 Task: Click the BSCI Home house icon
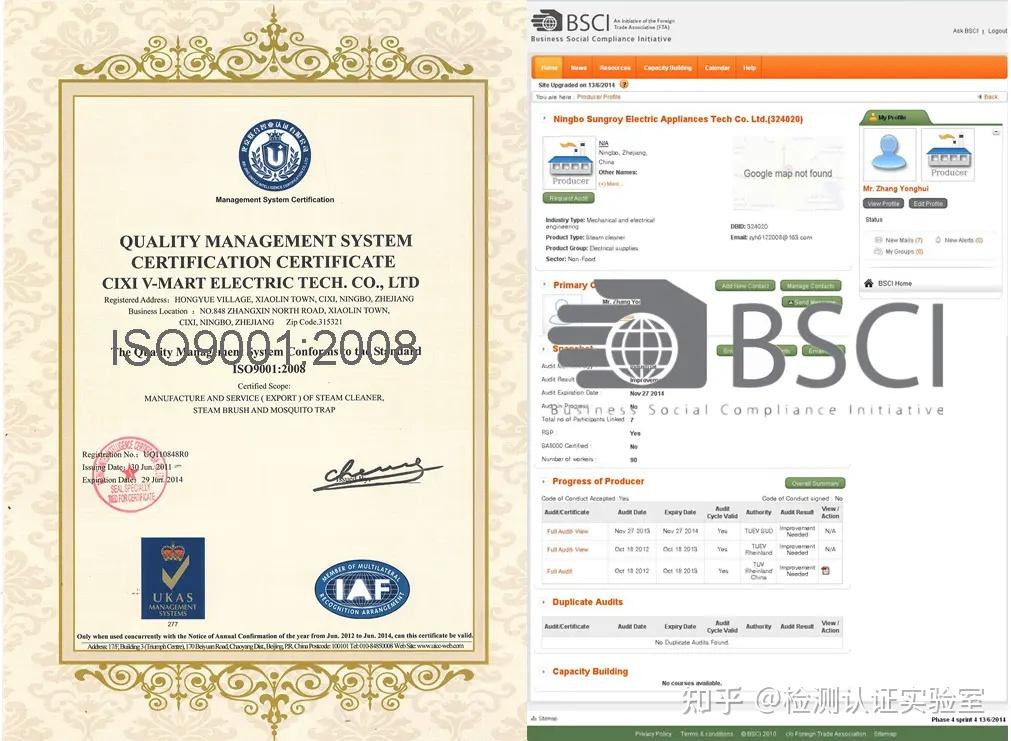tap(870, 283)
